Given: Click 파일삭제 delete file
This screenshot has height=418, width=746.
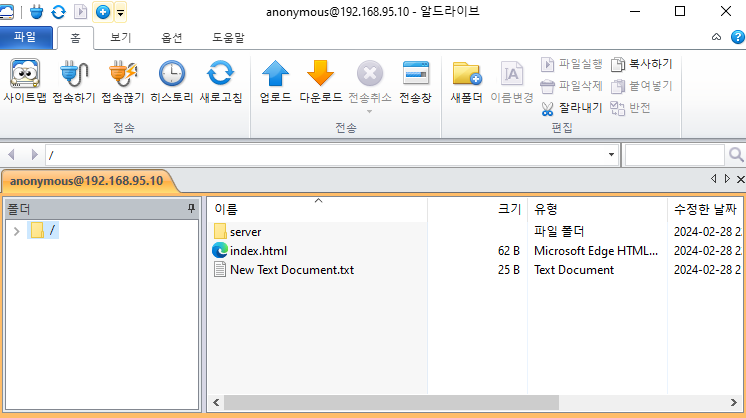Looking at the screenshot, I should (x=572, y=86).
